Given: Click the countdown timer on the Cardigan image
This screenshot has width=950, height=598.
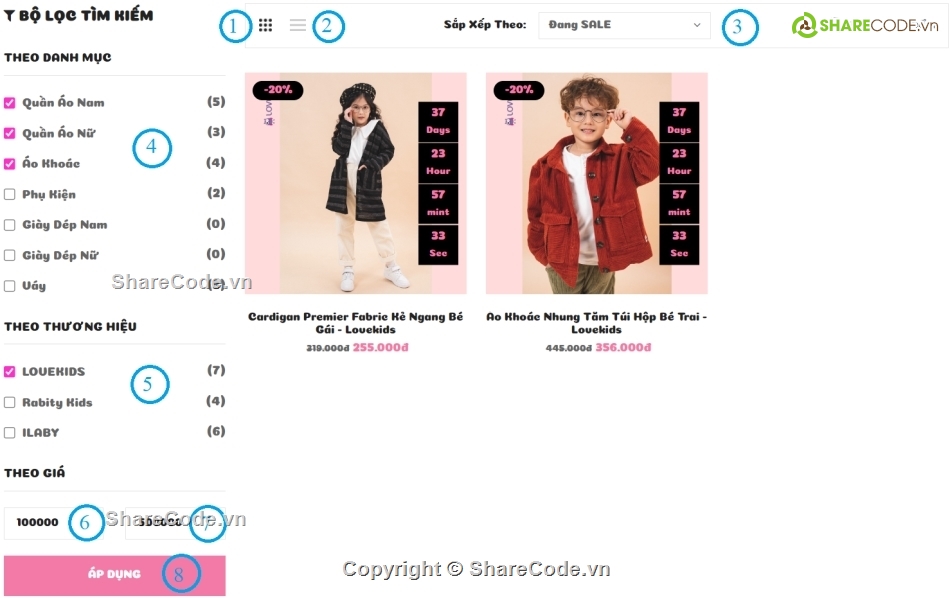Looking at the screenshot, I should [438, 183].
